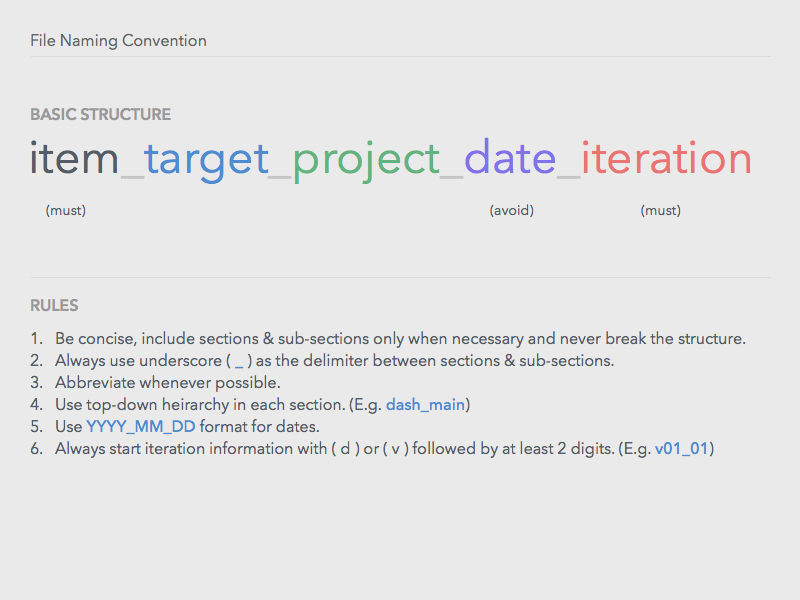Select the (avoid) label under date

511,210
